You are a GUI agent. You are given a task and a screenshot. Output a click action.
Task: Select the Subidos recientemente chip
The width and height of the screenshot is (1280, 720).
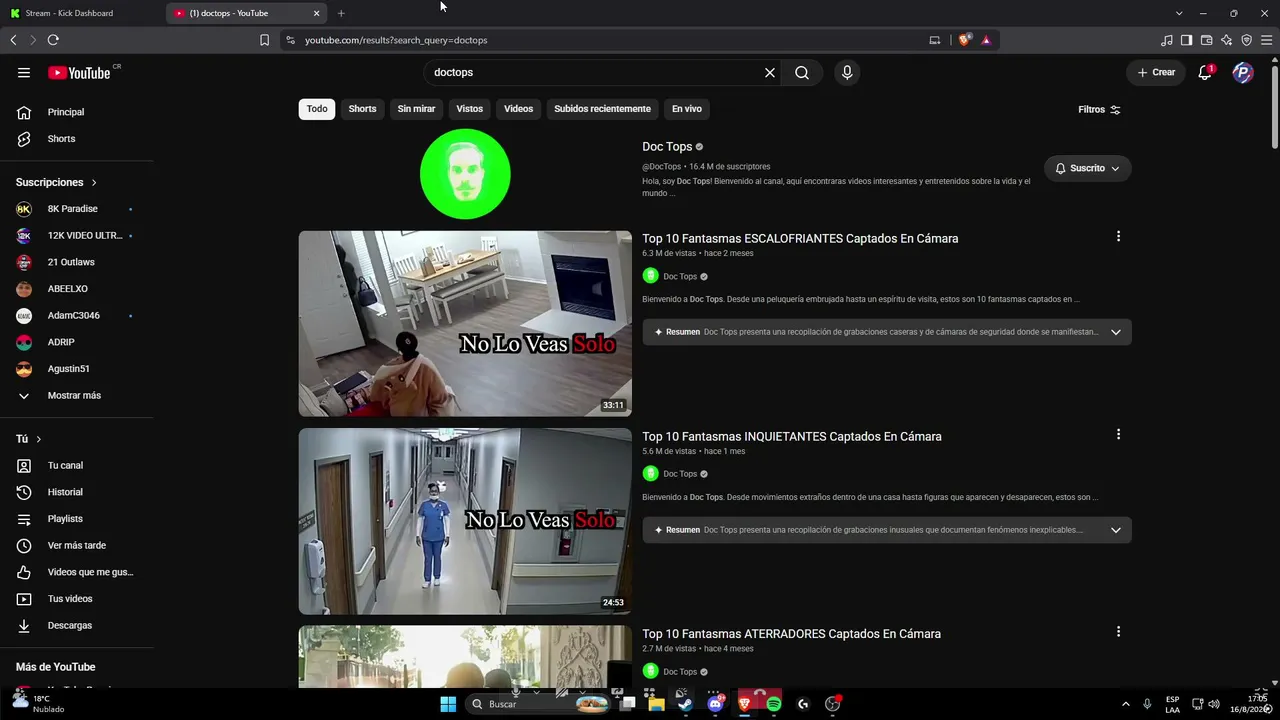point(602,109)
